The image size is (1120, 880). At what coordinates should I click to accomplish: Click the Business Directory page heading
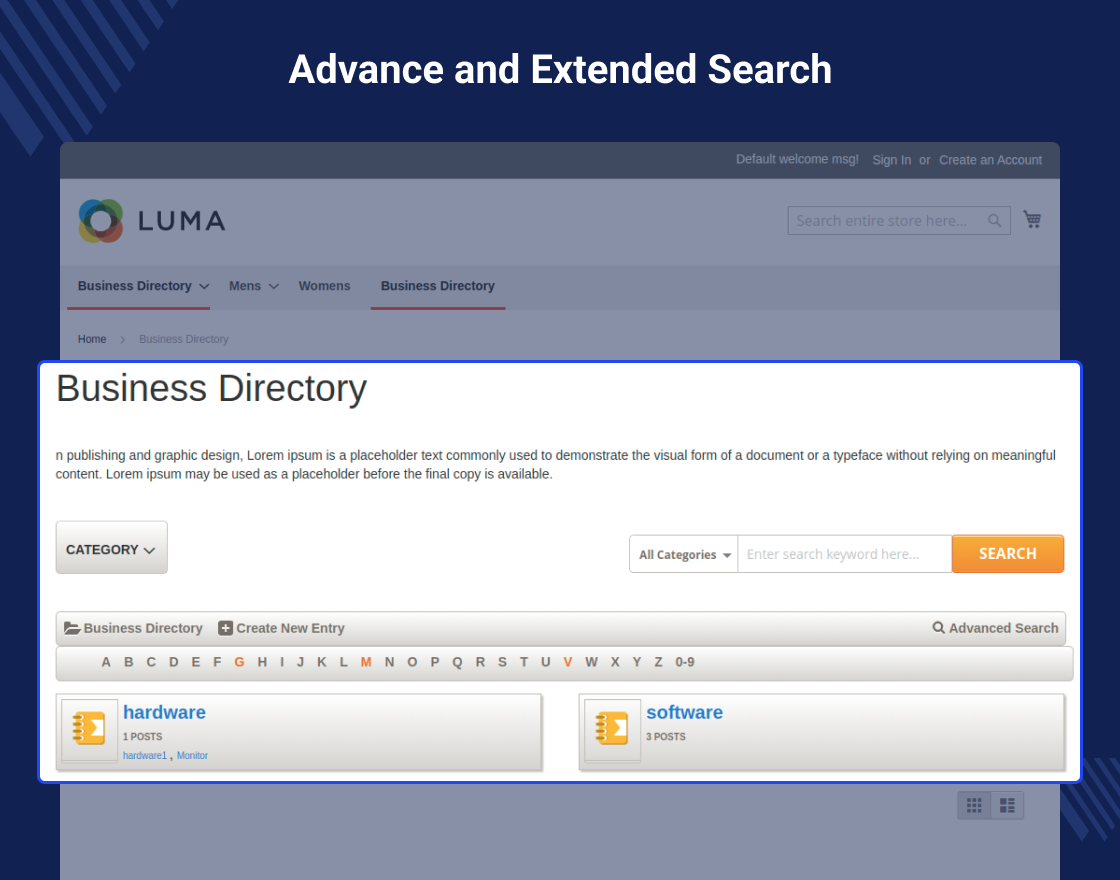point(211,389)
